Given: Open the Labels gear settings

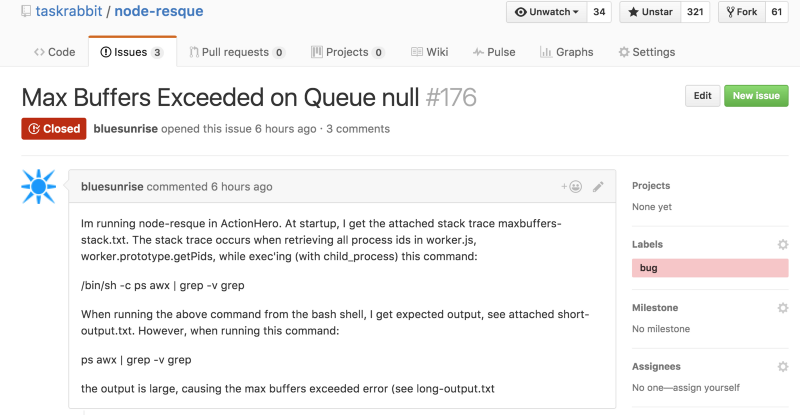Looking at the screenshot, I should point(783,245).
